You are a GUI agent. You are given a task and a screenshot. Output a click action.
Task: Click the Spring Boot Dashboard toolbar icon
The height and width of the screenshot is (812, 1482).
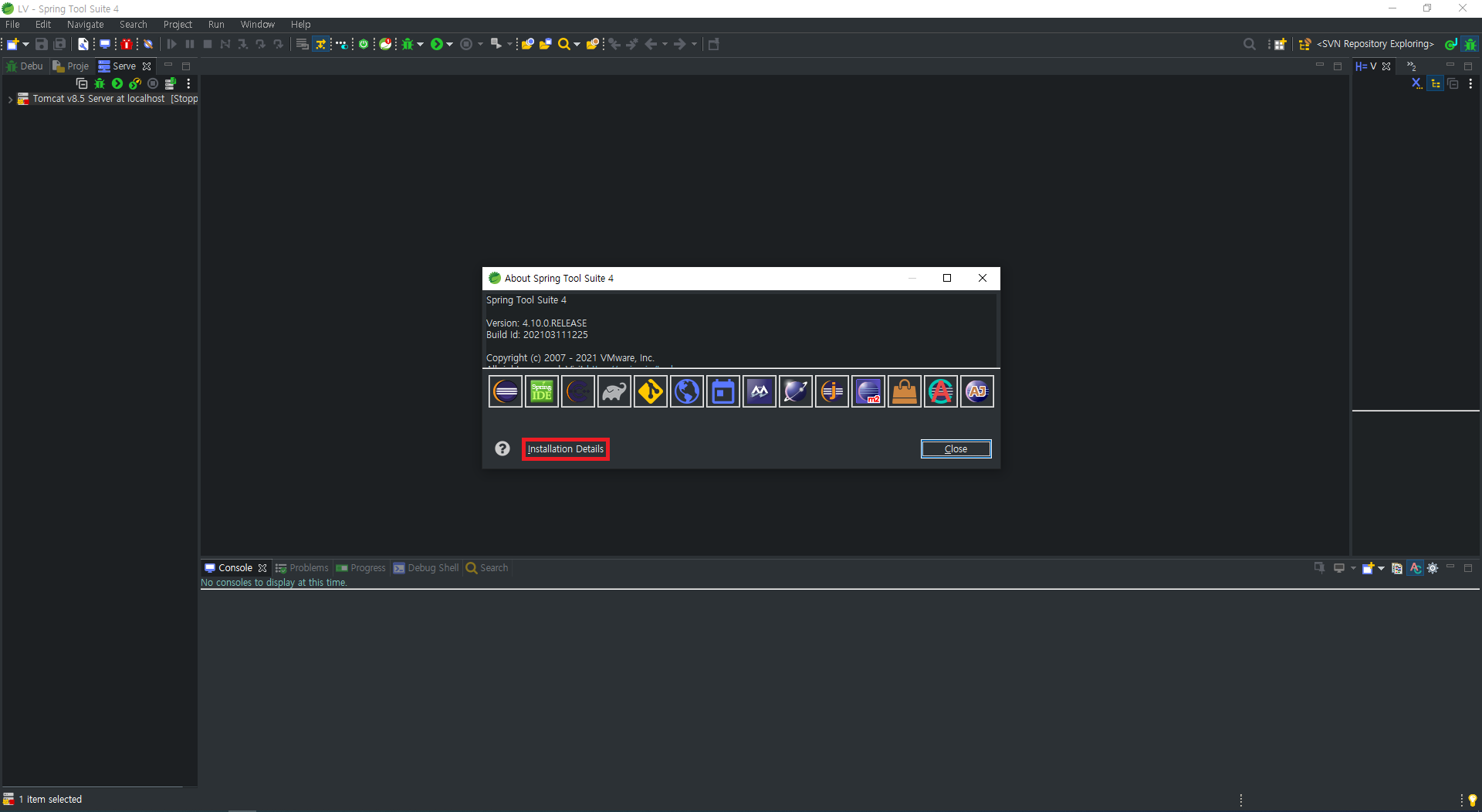click(385, 44)
